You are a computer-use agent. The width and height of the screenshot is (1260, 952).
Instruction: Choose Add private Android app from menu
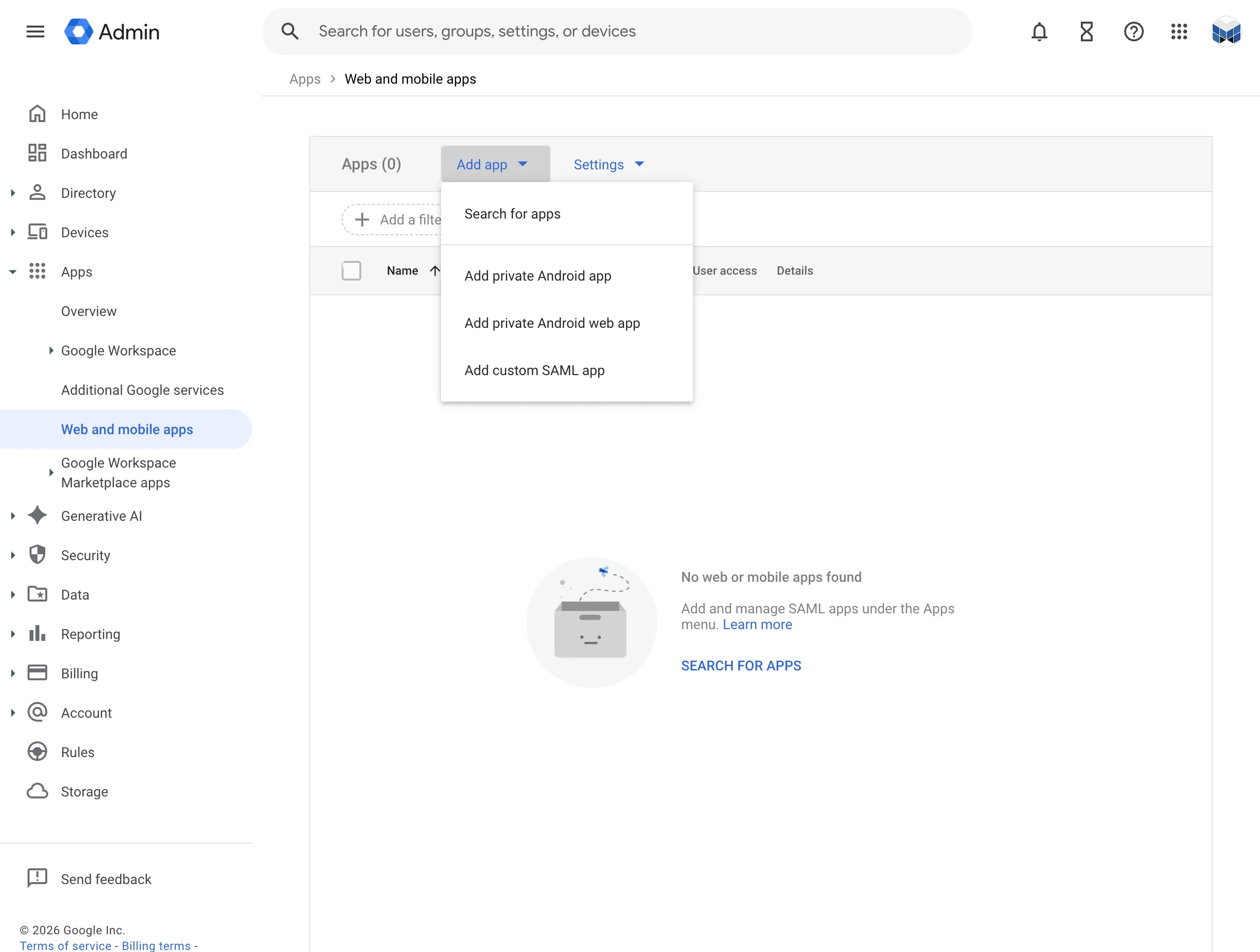pos(537,276)
